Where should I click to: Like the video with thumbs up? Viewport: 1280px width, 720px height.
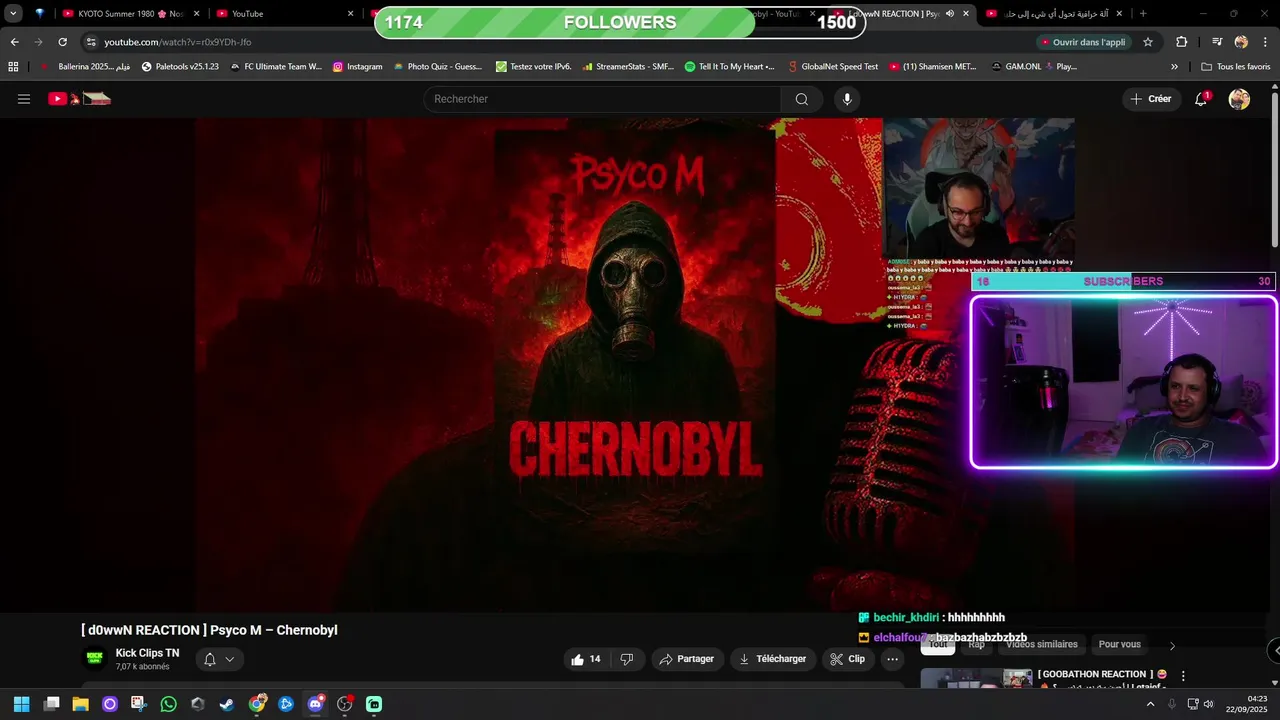(x=586, y=659)
